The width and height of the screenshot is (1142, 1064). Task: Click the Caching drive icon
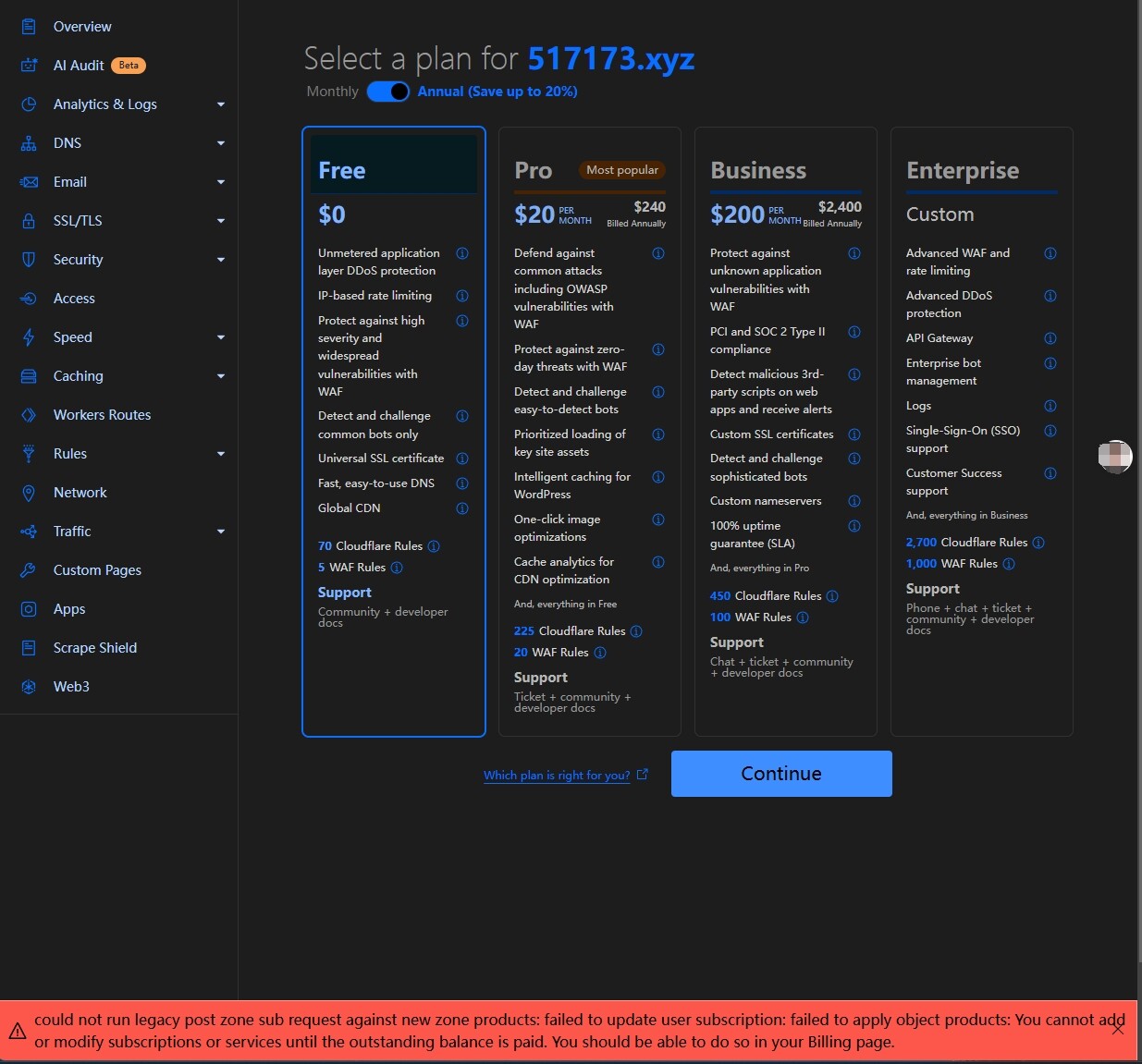click(29, 376)
